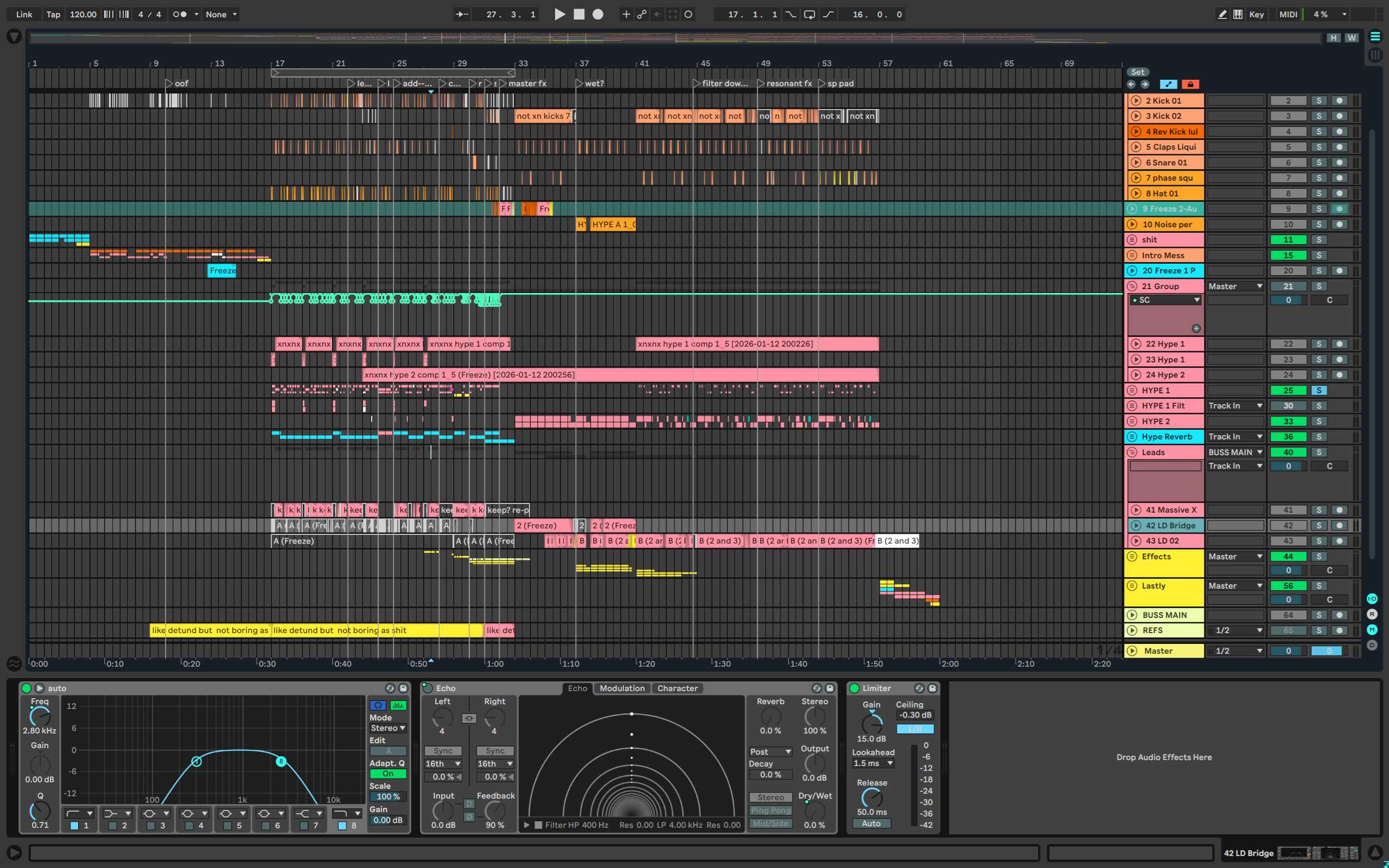Image resolution: width=1389 pixels, height=868 pixels.
Task: Toggle Draw Mode pencil icon
Action: tap(1222, 14)
